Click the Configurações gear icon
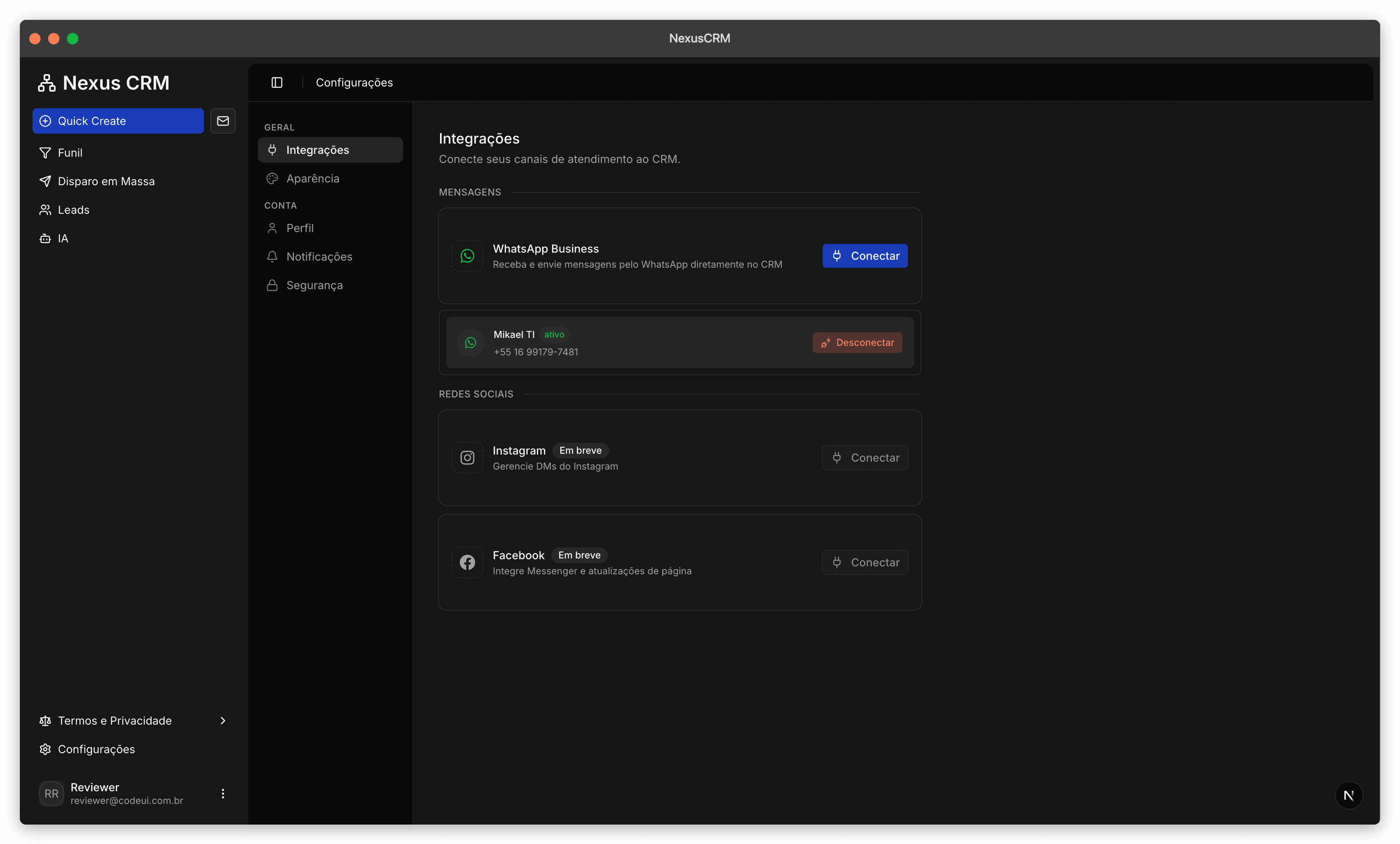The height and width of the screenshot is (844, 1400). tap(46, 749)
